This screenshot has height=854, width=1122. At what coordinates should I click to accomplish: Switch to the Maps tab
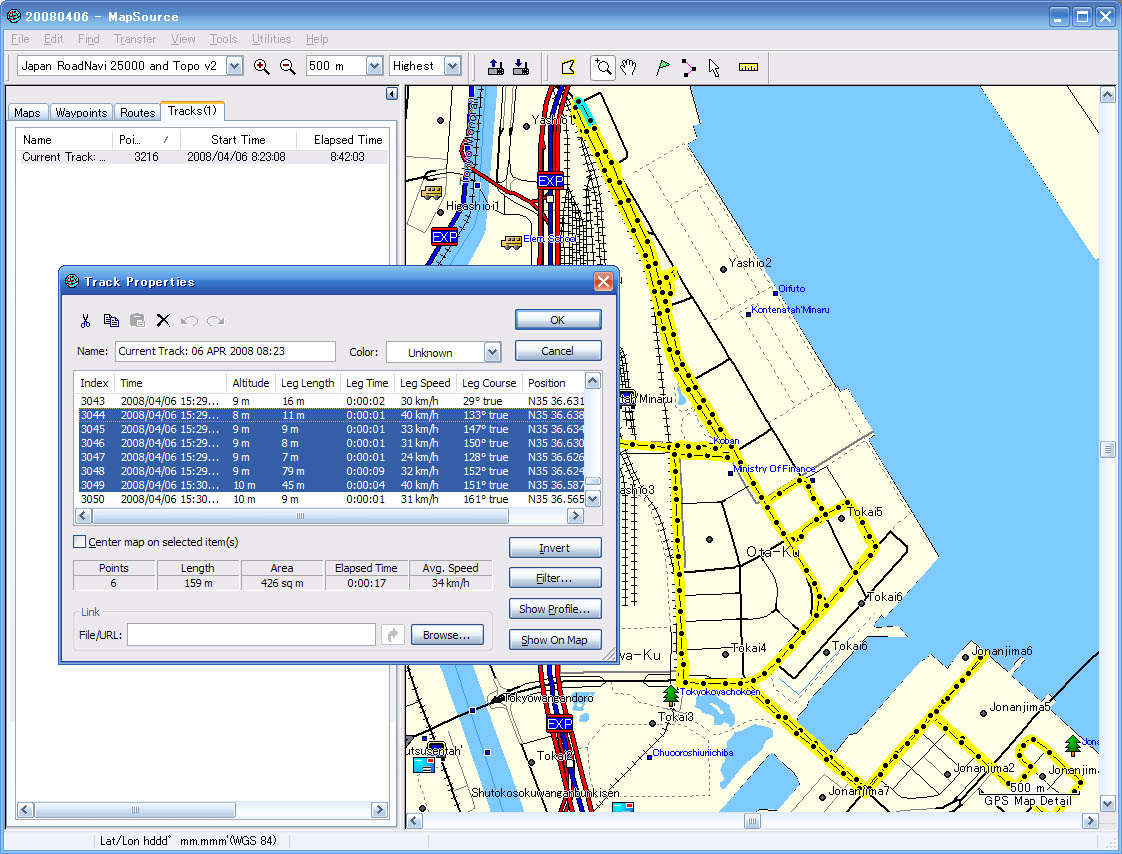28,112
